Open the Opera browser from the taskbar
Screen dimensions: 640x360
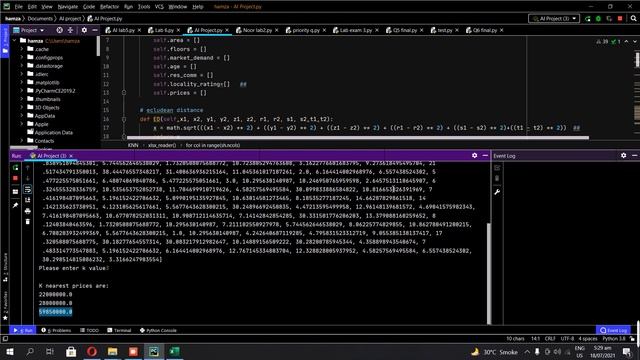point(92,351)
